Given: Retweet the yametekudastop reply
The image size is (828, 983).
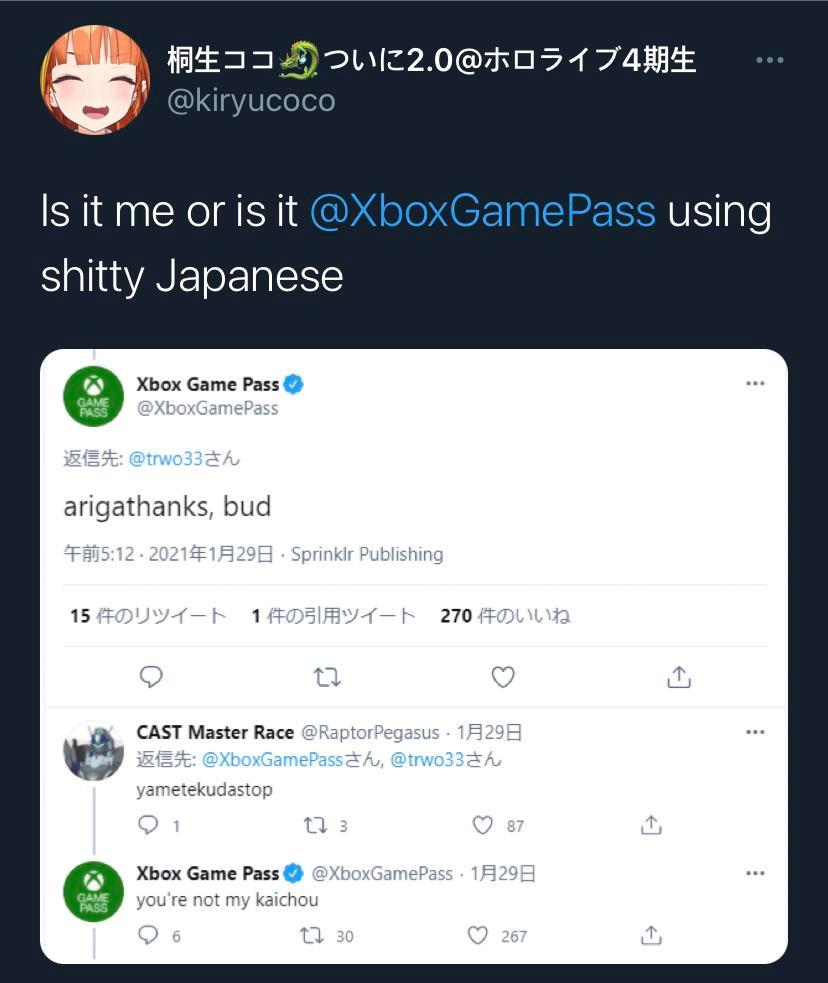Looking at the screenshot, I should click(x=315, y=825).
